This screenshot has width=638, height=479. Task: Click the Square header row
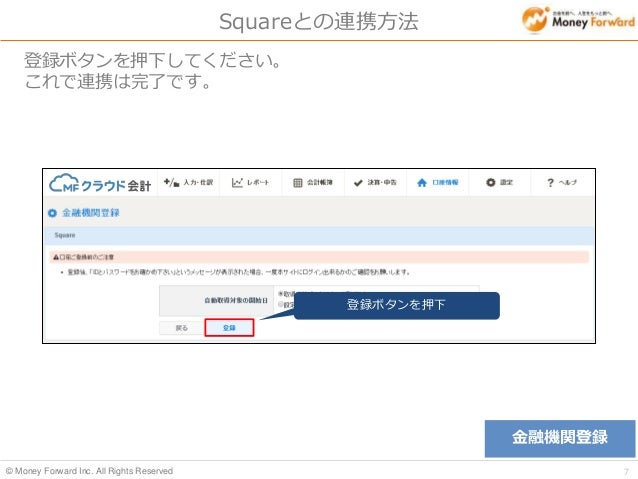[x=319, y=235]
